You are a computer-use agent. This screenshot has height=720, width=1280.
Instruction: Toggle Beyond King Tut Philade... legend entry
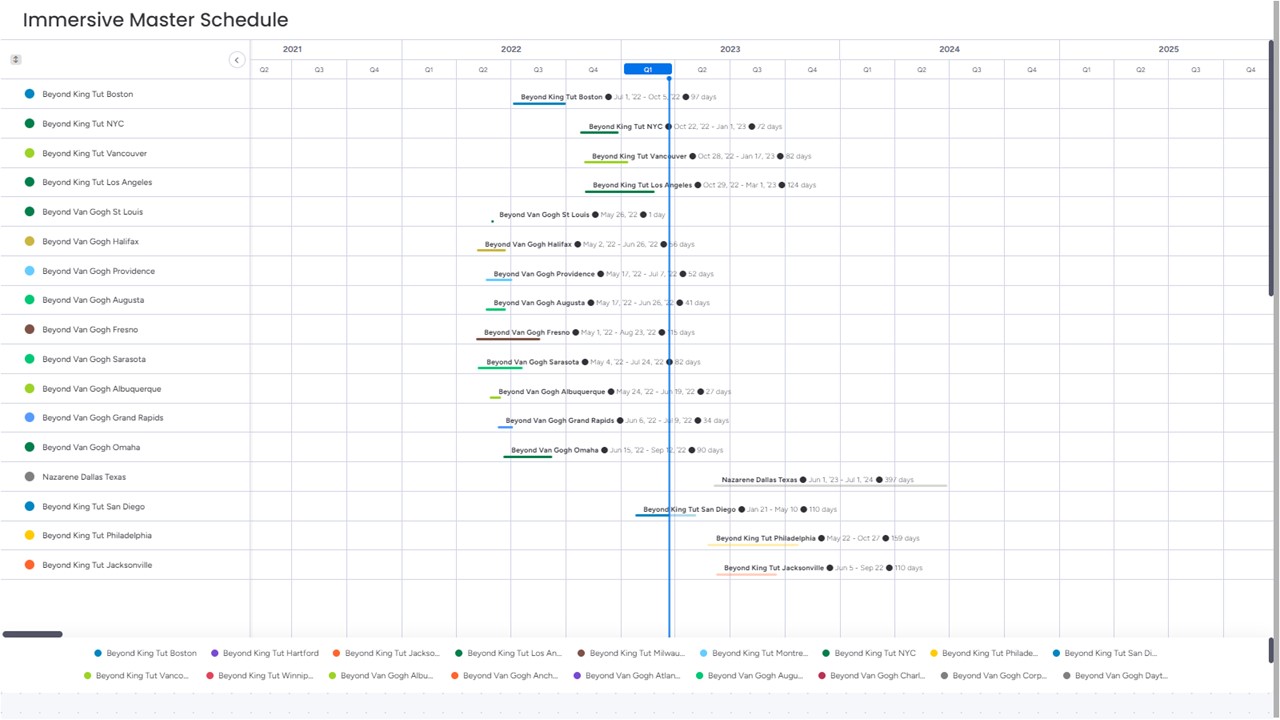(984, 653)
